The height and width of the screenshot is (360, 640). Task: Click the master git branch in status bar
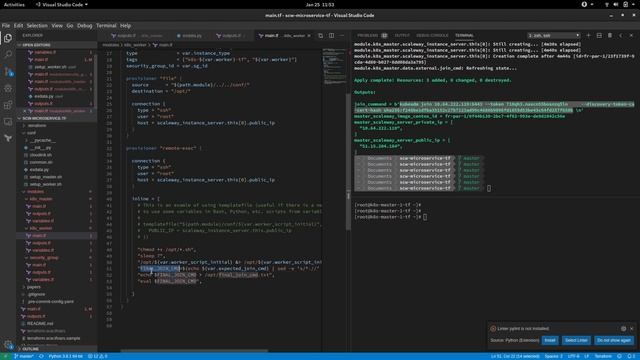coord(24,356)
